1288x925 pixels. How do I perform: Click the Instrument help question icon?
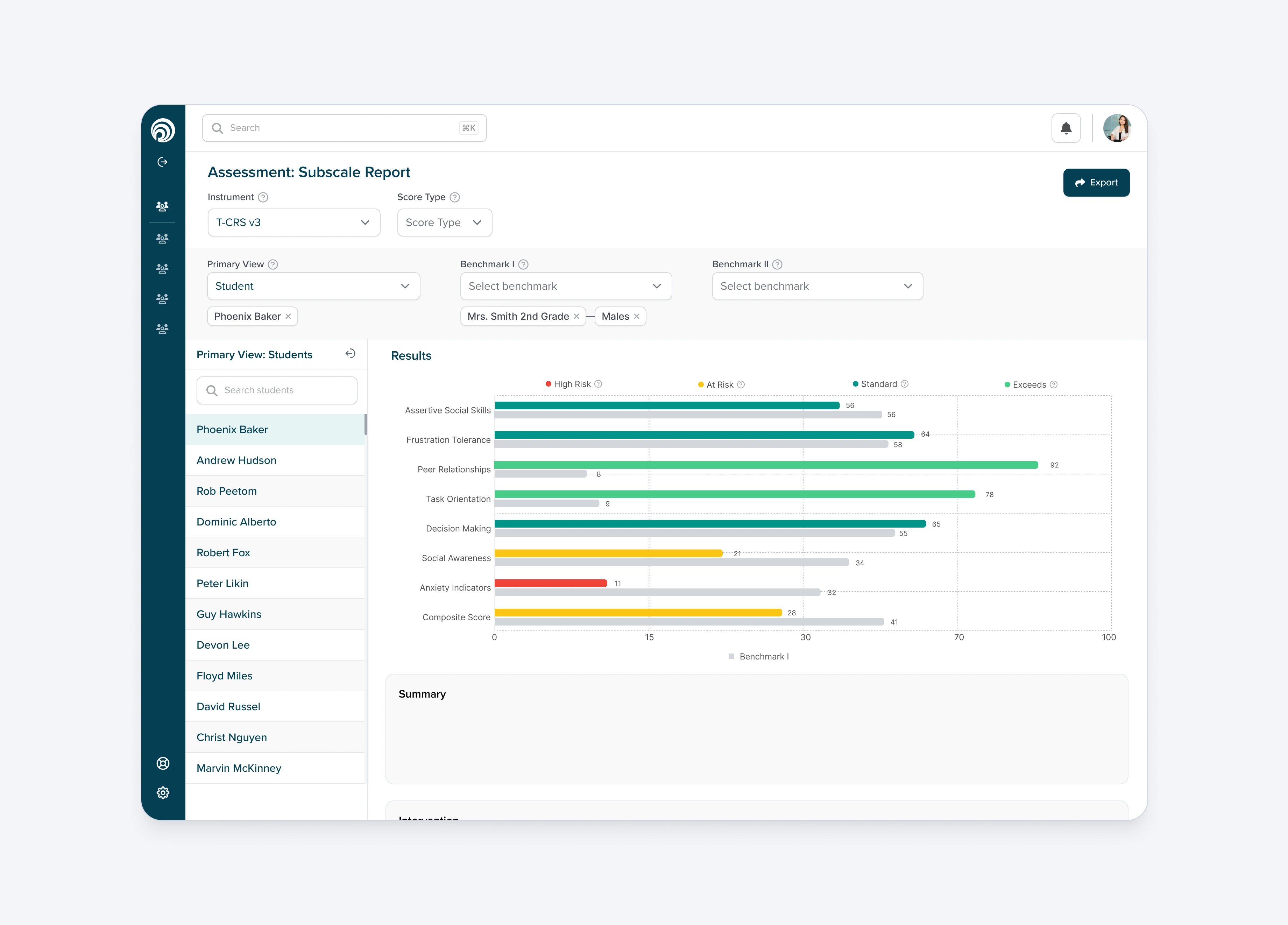tap(263, 197)
